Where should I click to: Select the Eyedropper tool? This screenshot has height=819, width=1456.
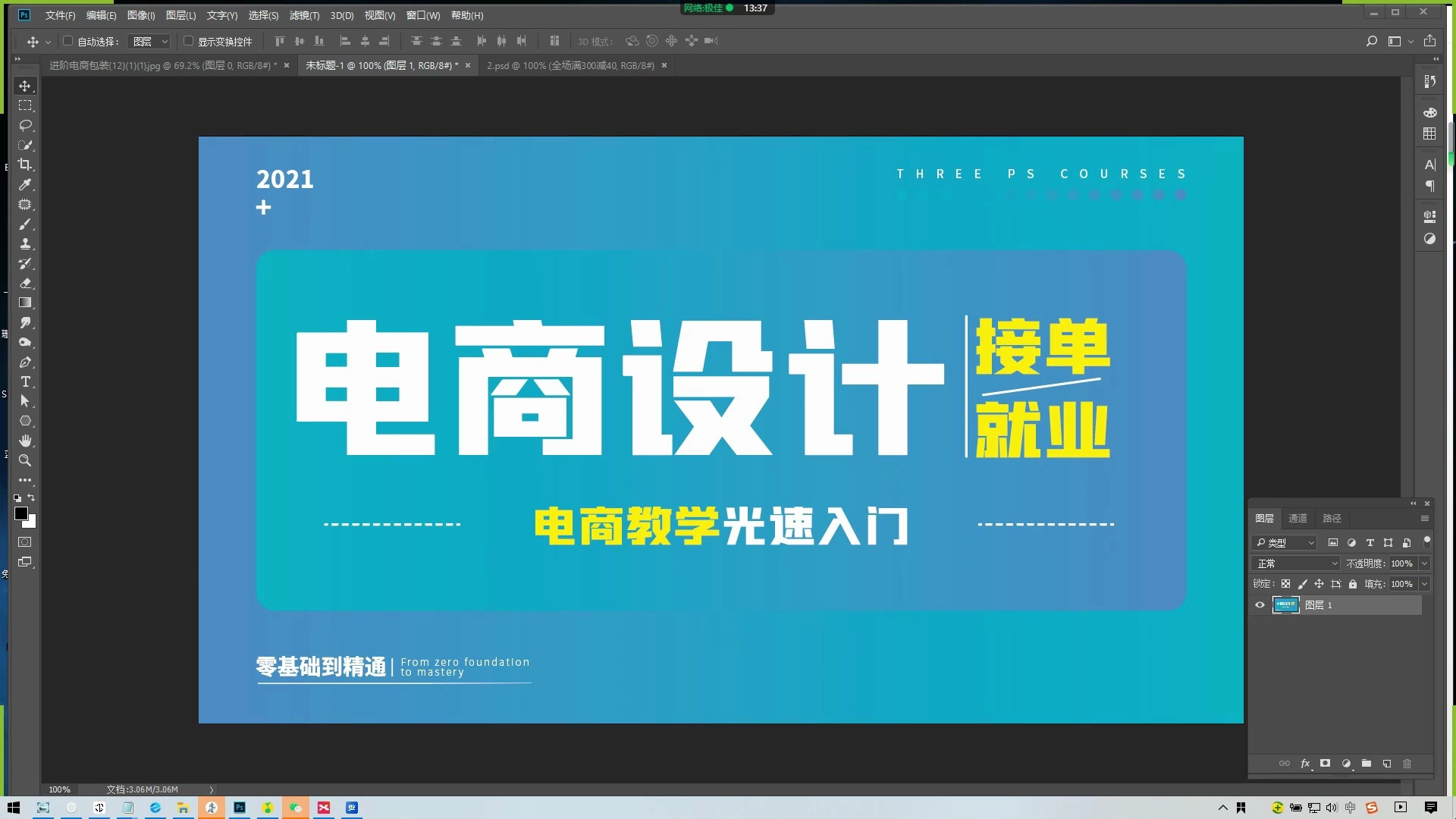click(25, 184)
